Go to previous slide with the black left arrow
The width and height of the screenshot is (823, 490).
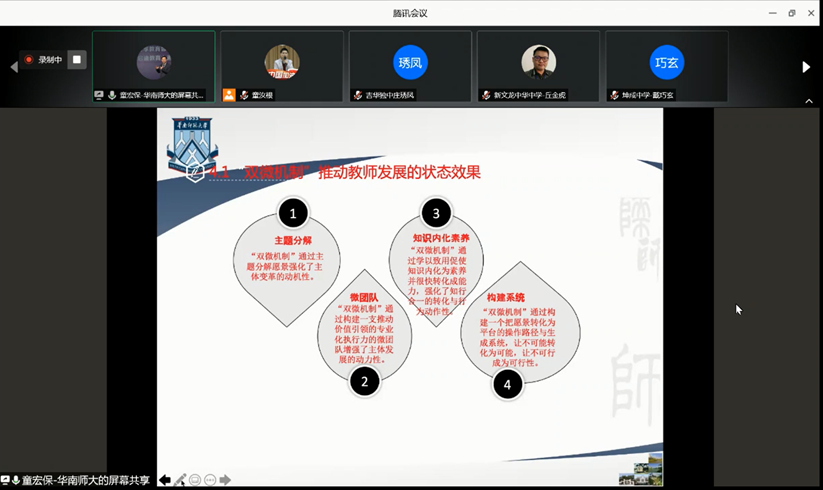point(164,480)
